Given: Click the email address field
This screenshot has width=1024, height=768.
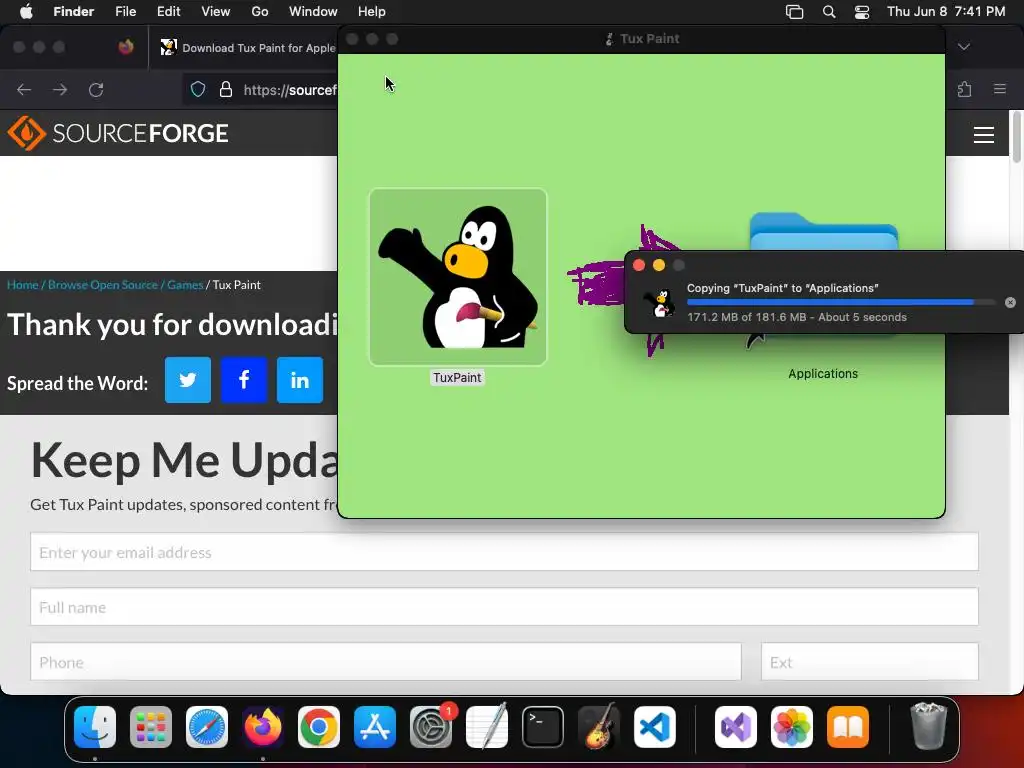Looking at the screenshot, I should 504,552.
